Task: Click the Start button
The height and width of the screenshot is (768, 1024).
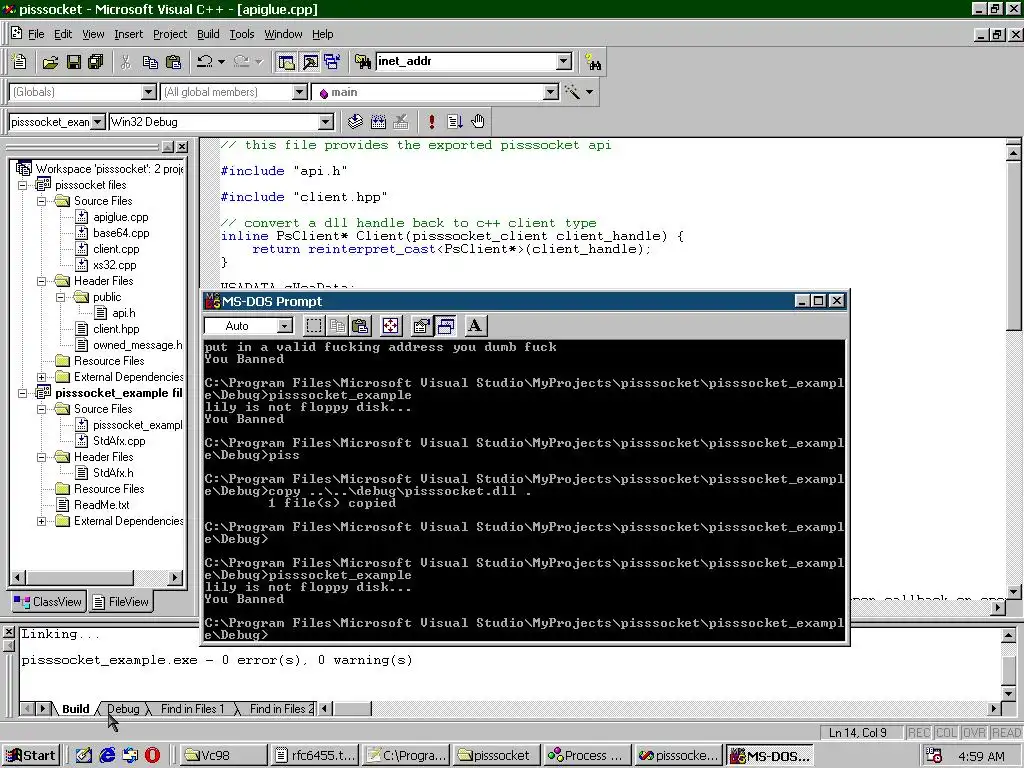Action: point(31,756)
